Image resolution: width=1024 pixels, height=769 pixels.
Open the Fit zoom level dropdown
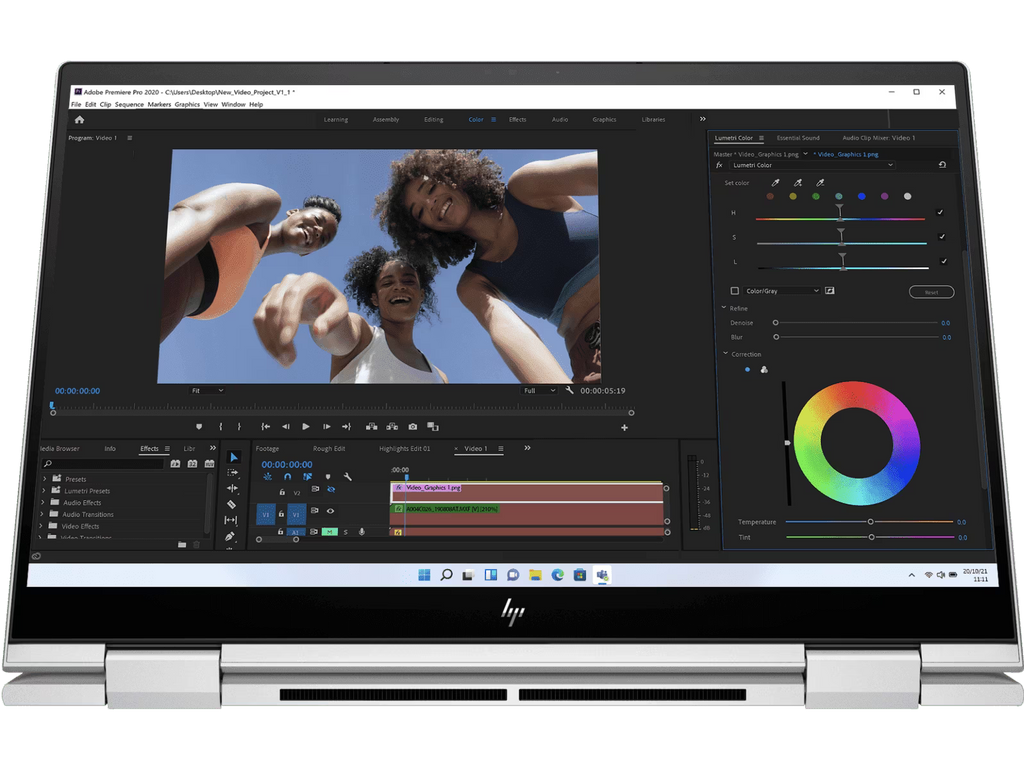click(x=208, y=390)
